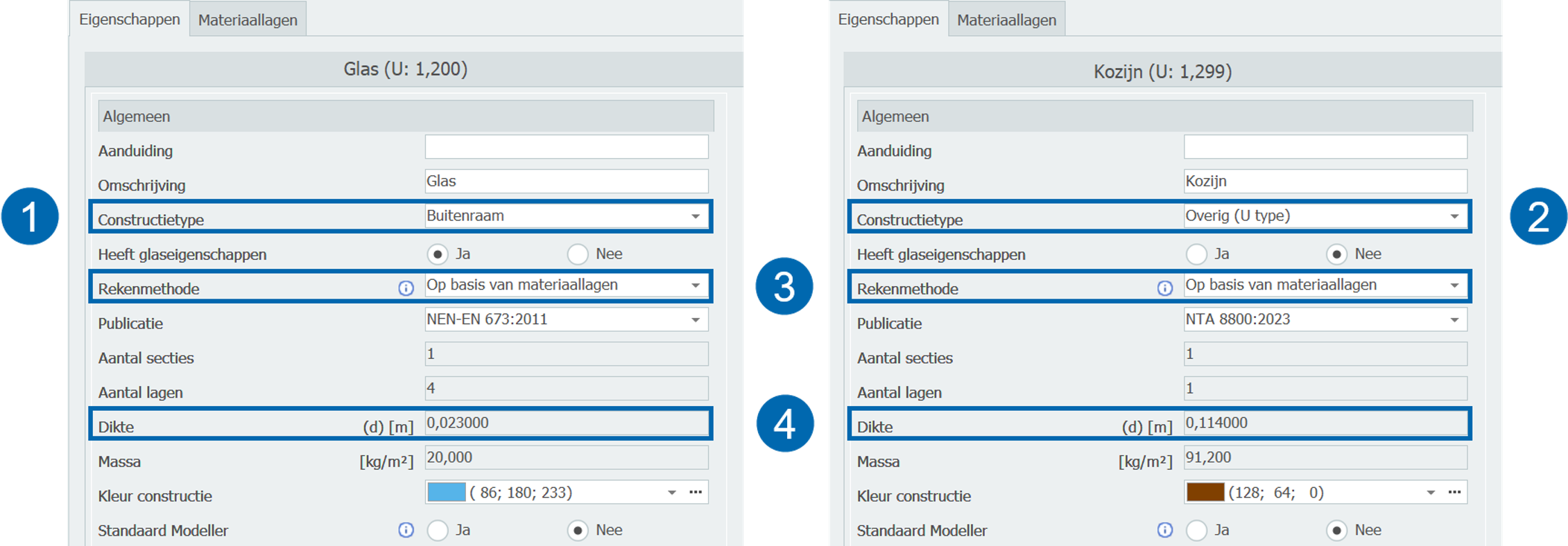Click the Standaard Modeller info icon in Glas panel
The height and width of the screenshot is (546, 1568).
pos(406,530)
